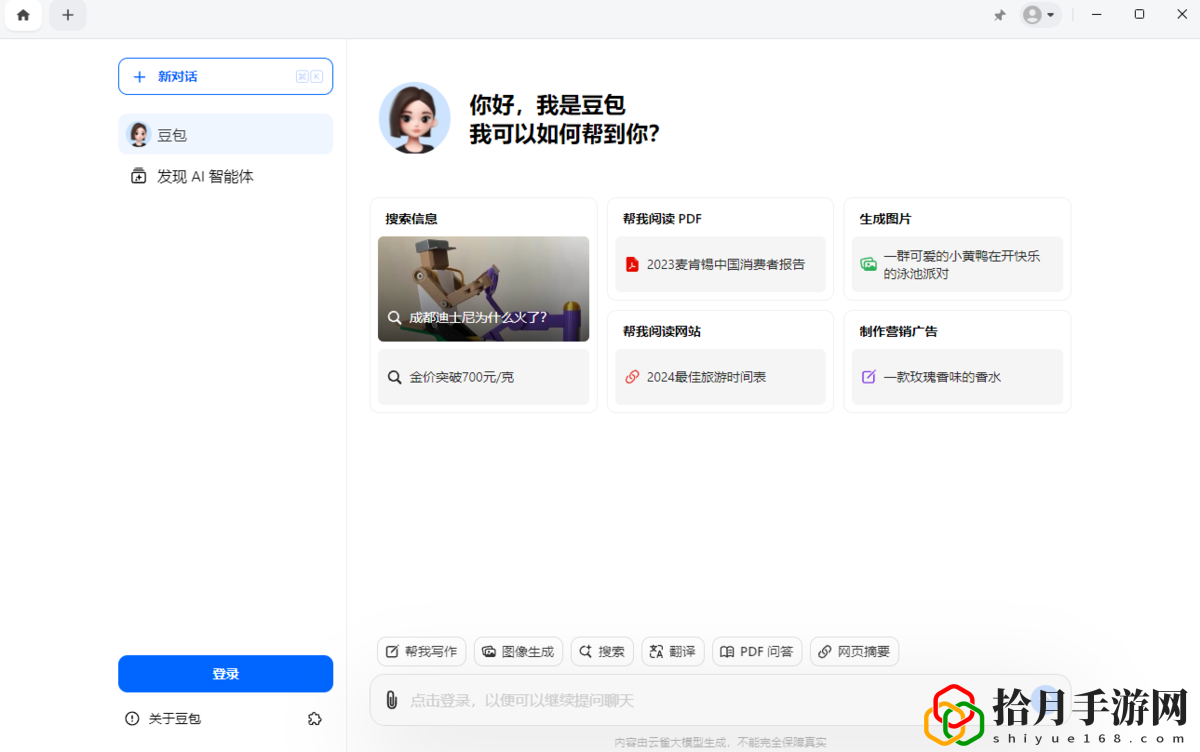The height and width of the screenshot is (752, 1200).
Task: Click the 帮我阅读网站 card heading
Action: click(662, 332)
